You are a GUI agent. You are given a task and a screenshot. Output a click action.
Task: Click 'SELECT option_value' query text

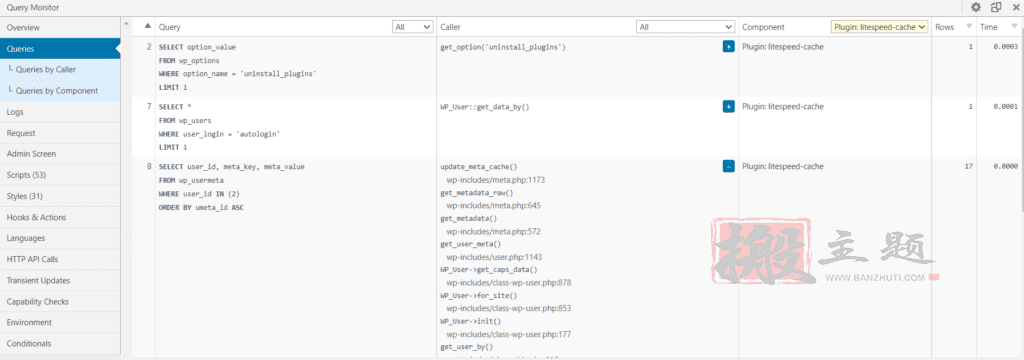(198, 47)
